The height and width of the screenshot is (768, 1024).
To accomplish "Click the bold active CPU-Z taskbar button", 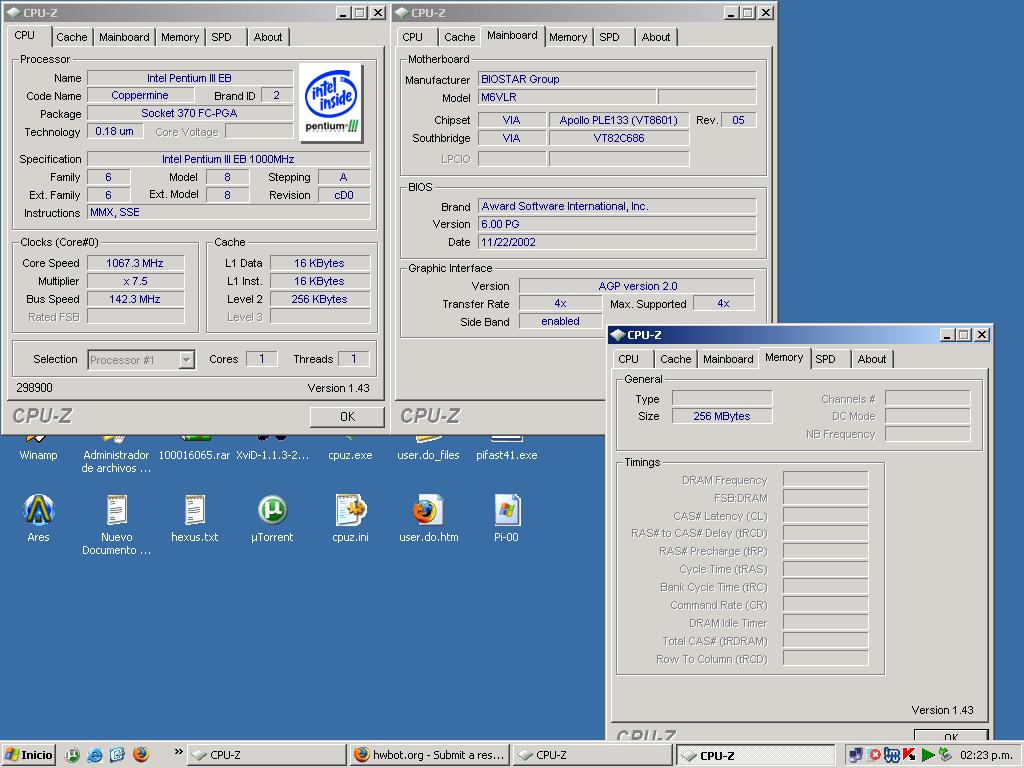I will [x=756, y=756].
